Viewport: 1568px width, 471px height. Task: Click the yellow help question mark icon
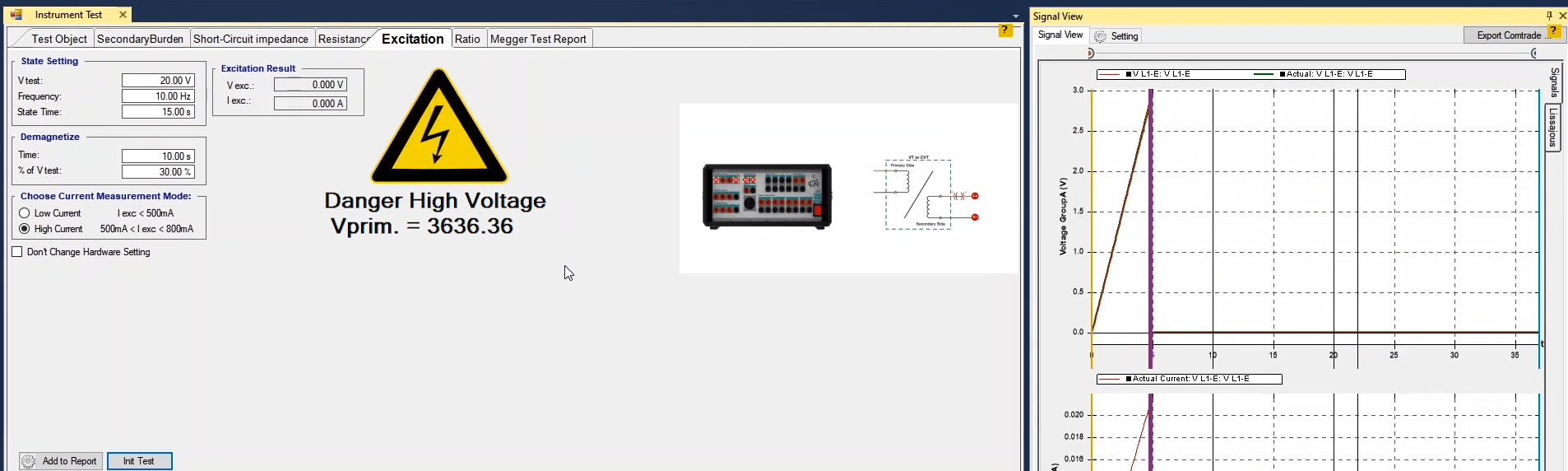pos(1004,30)
